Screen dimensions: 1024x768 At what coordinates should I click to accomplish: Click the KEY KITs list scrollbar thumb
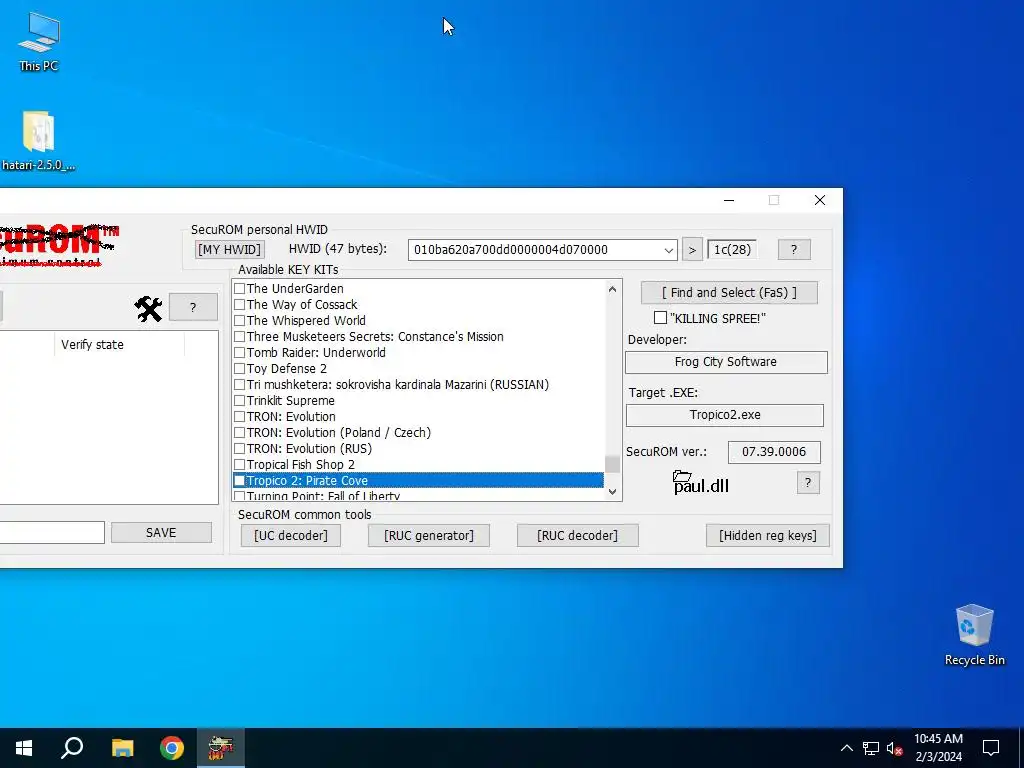coord(612,464)
